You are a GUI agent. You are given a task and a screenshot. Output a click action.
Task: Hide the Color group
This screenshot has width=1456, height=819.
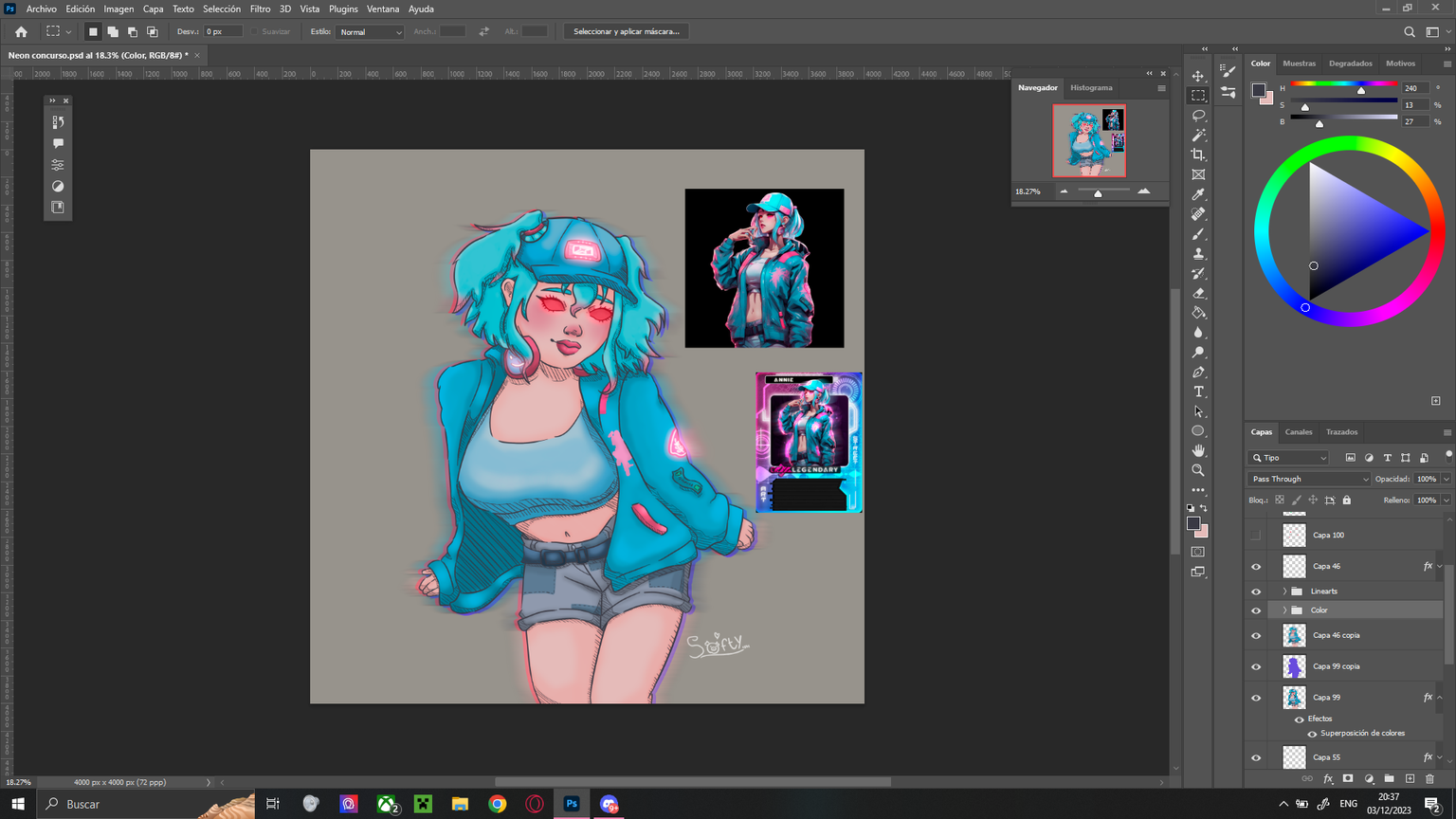[1256, 610]
